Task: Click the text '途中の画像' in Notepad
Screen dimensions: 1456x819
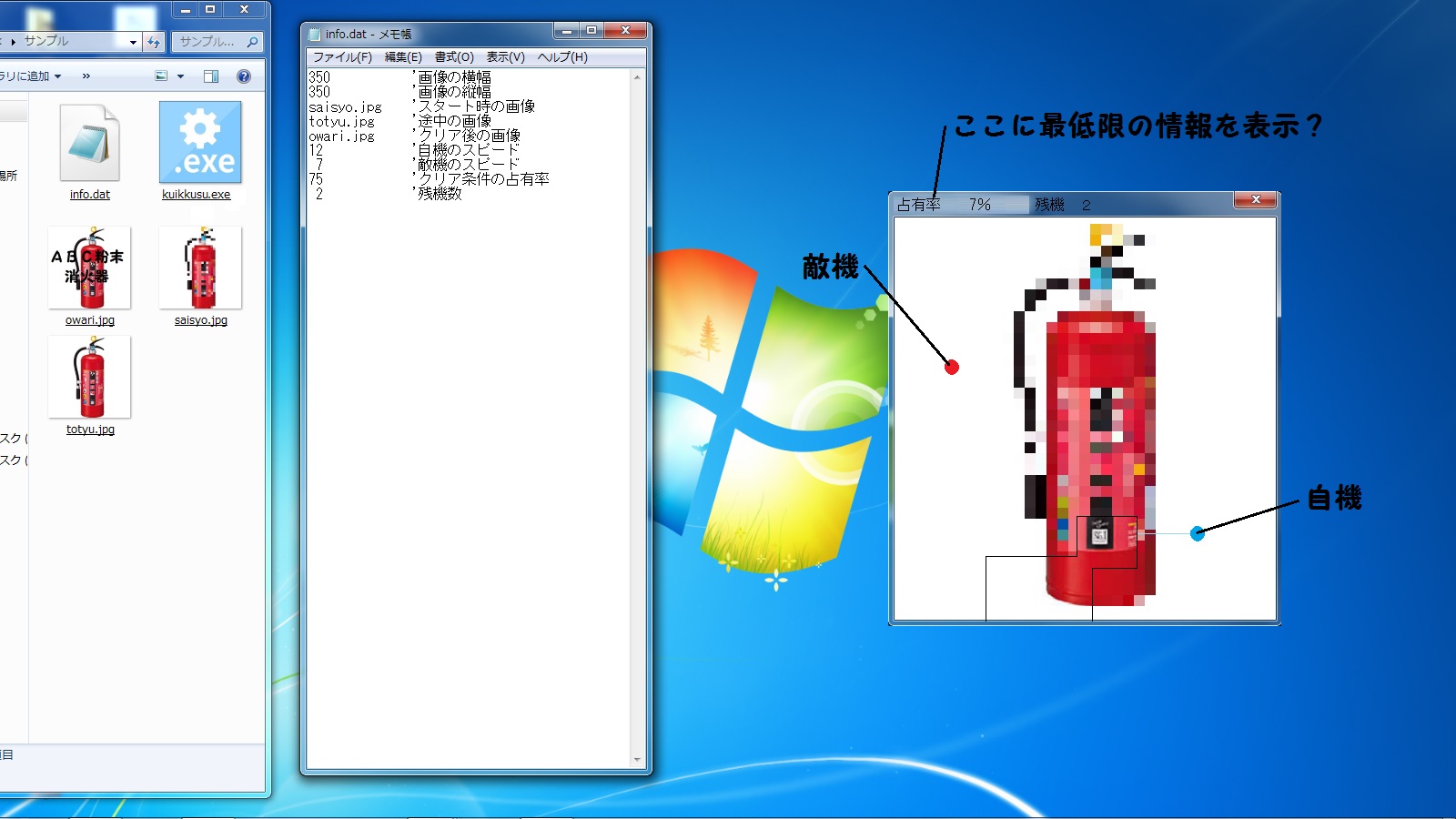Action: [x=454, y=121]
